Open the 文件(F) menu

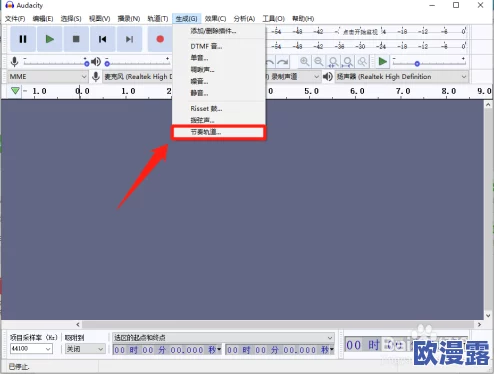click(15, 19)
